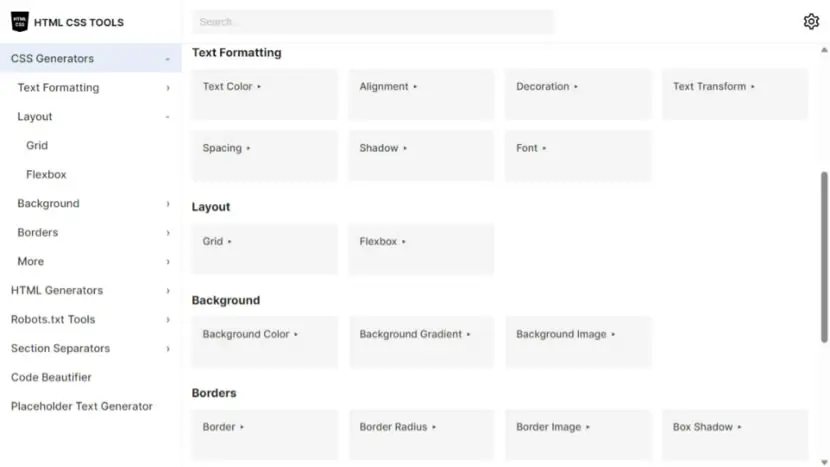This screenshot has width=830, height=467.
Task: Expand the HTML Generators chevron
Action: click(168, 291)
